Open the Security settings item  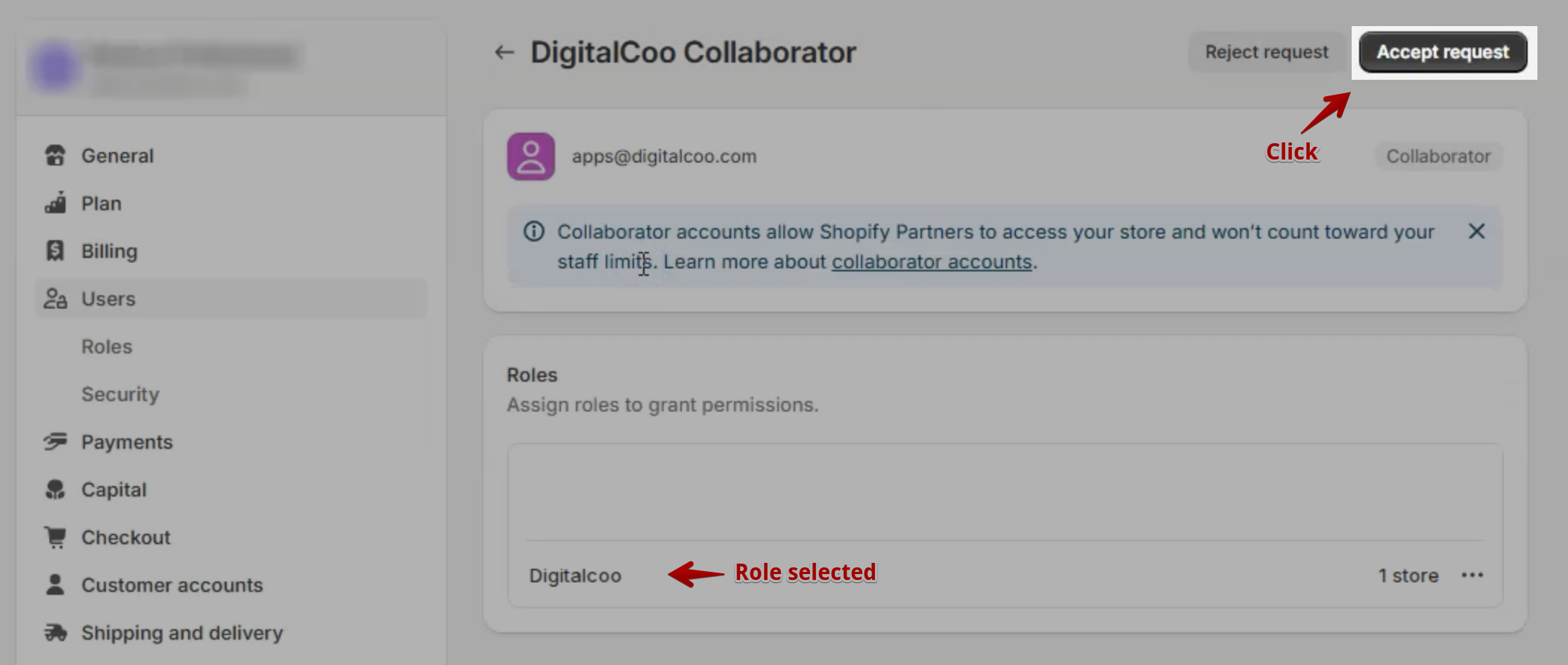coord(120,394)
